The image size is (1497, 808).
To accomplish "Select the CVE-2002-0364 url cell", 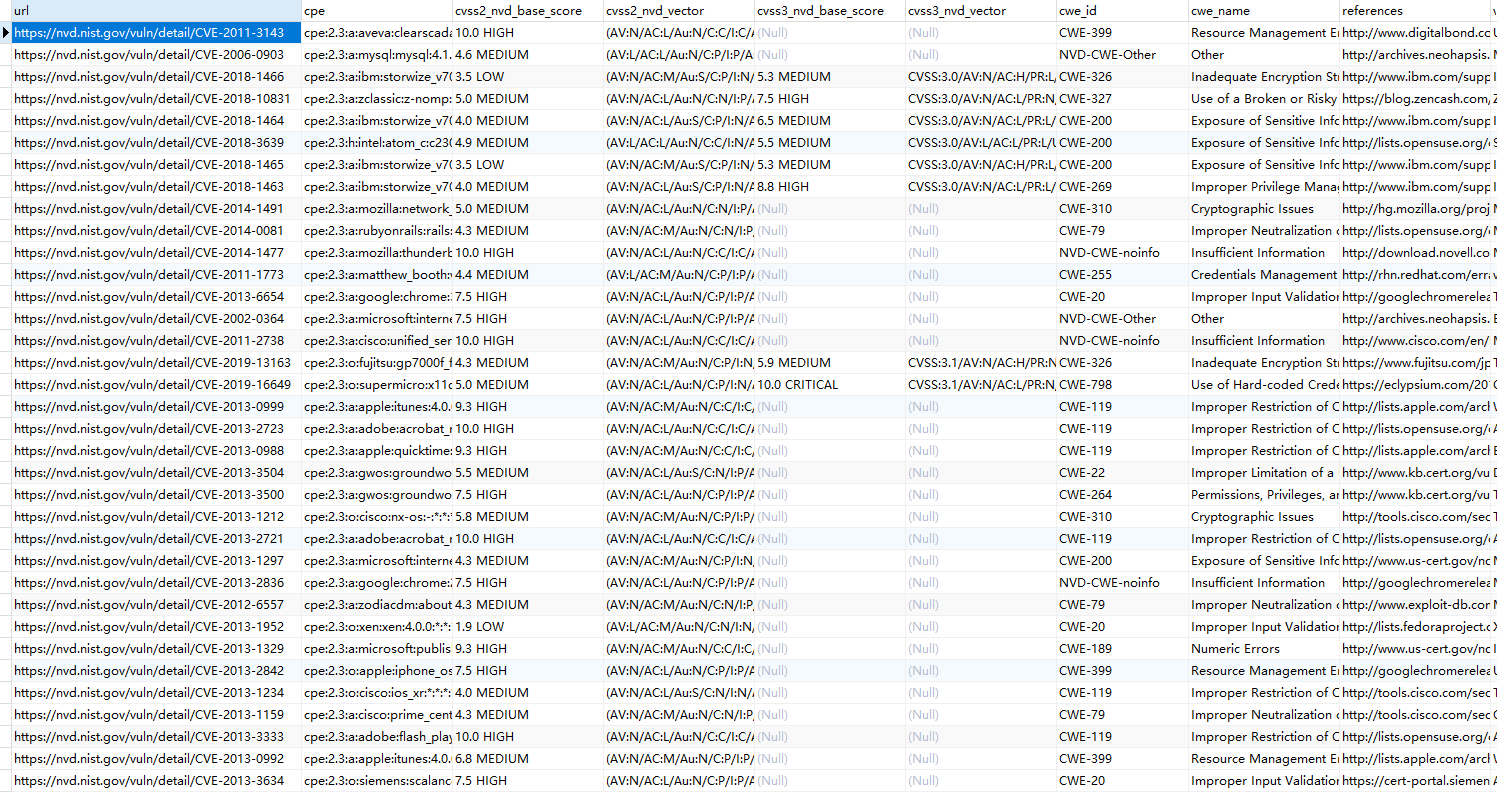I will click(156, 319).
